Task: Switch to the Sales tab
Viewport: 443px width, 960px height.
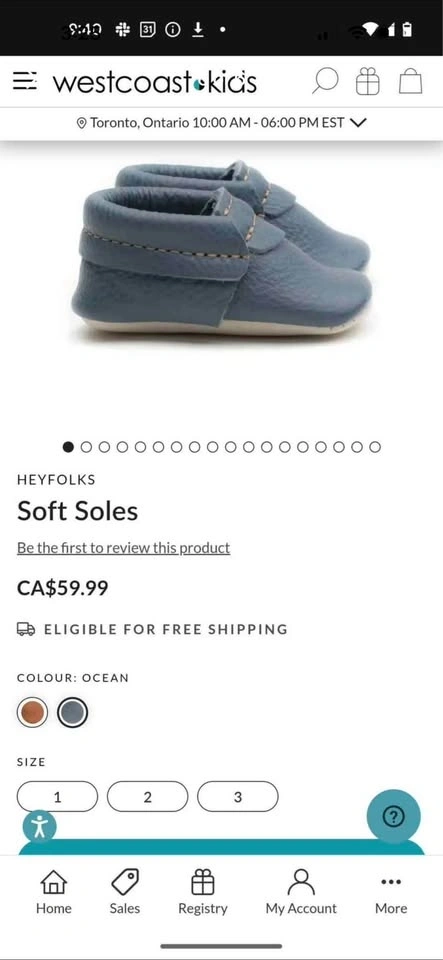Action: coord(125,892)
